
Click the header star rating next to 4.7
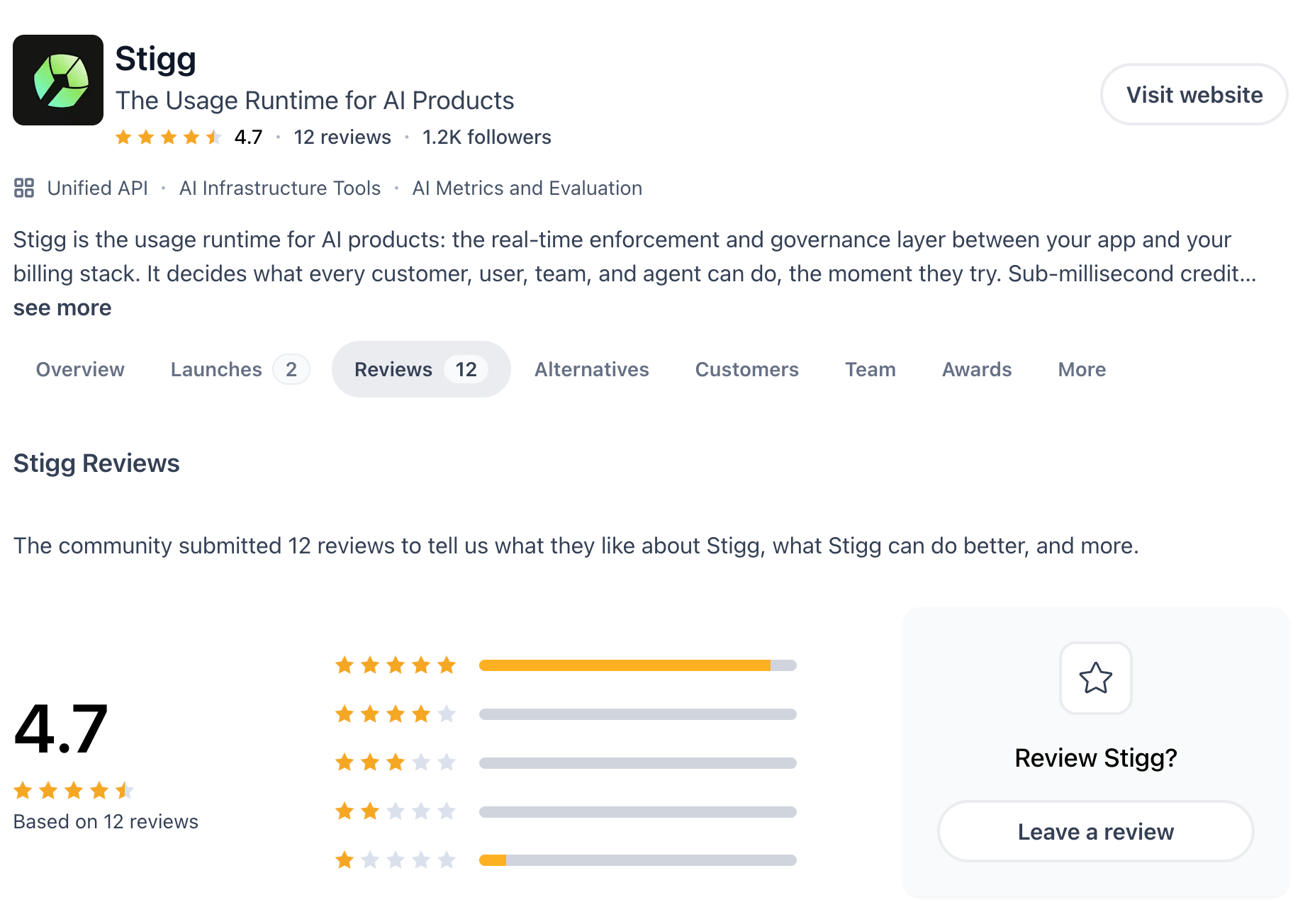[x=168, y=137]
